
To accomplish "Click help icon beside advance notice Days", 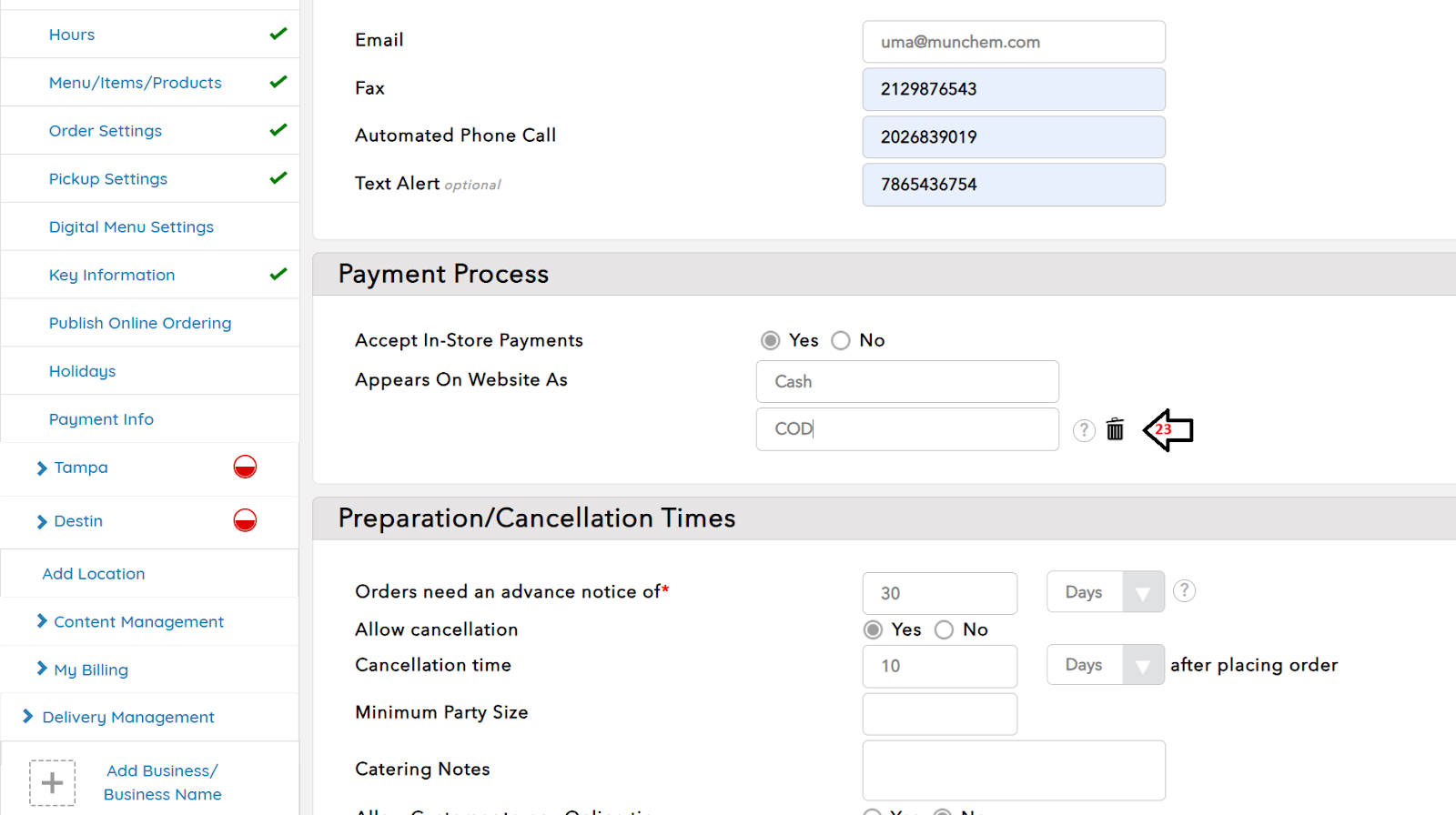I will (1183, 591).
